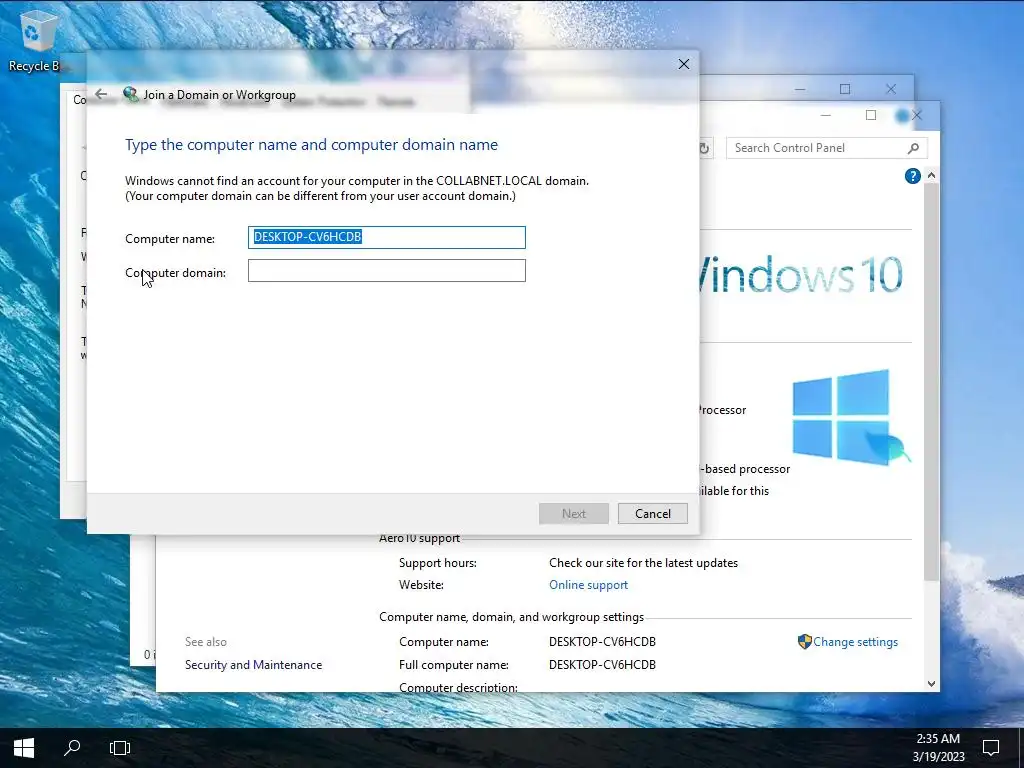The height and width of the screenshot is (768, 1024).
Task: Open Control Panel help question mark icon
Action: tap(912, 176)
